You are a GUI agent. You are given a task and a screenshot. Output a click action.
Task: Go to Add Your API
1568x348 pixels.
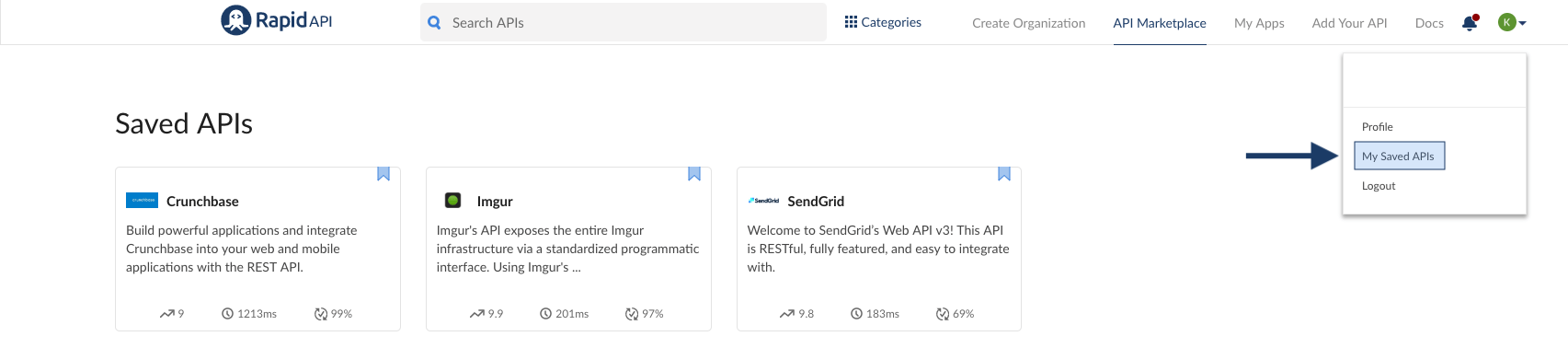coord(1349,23)
